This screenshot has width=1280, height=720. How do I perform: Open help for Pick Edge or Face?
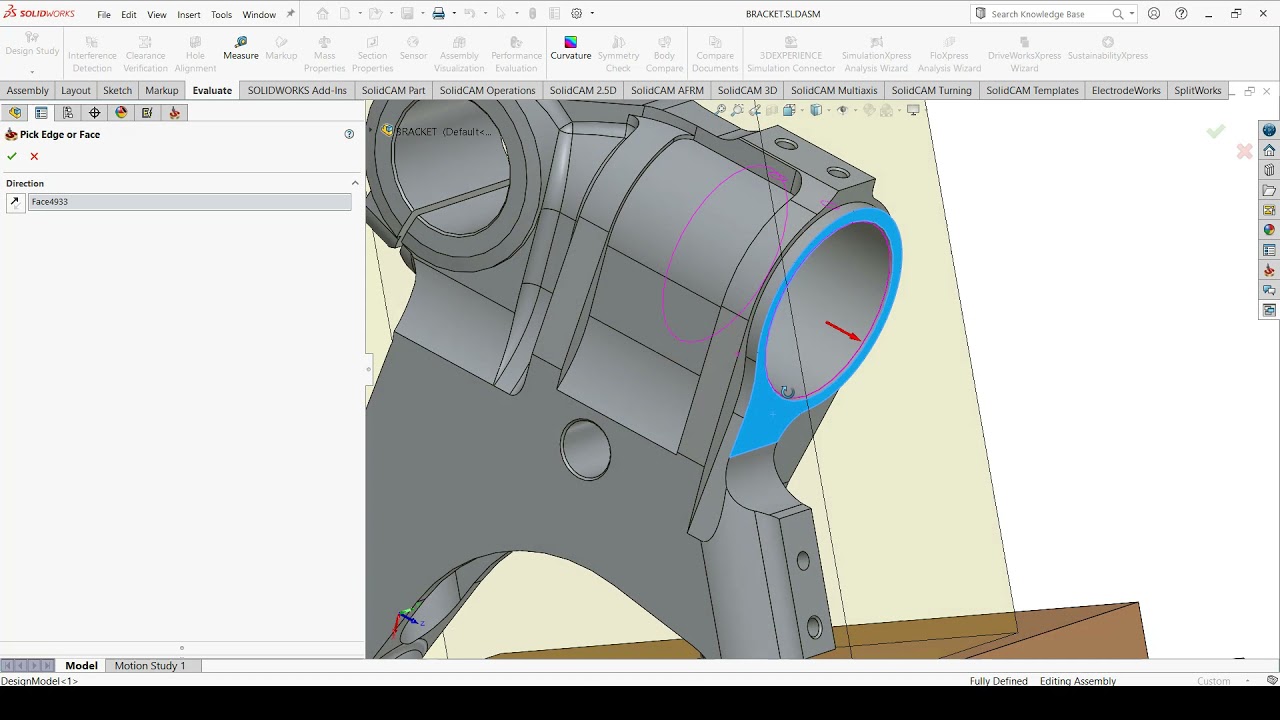[349, 134]
